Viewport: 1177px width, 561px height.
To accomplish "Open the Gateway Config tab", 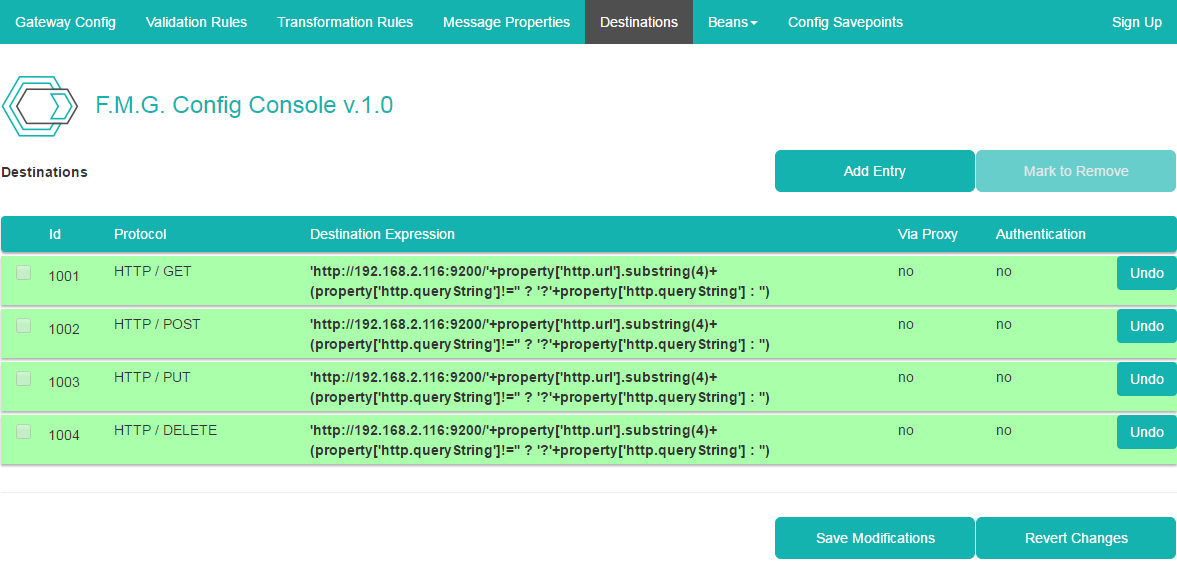I will (x=66, y=22).
